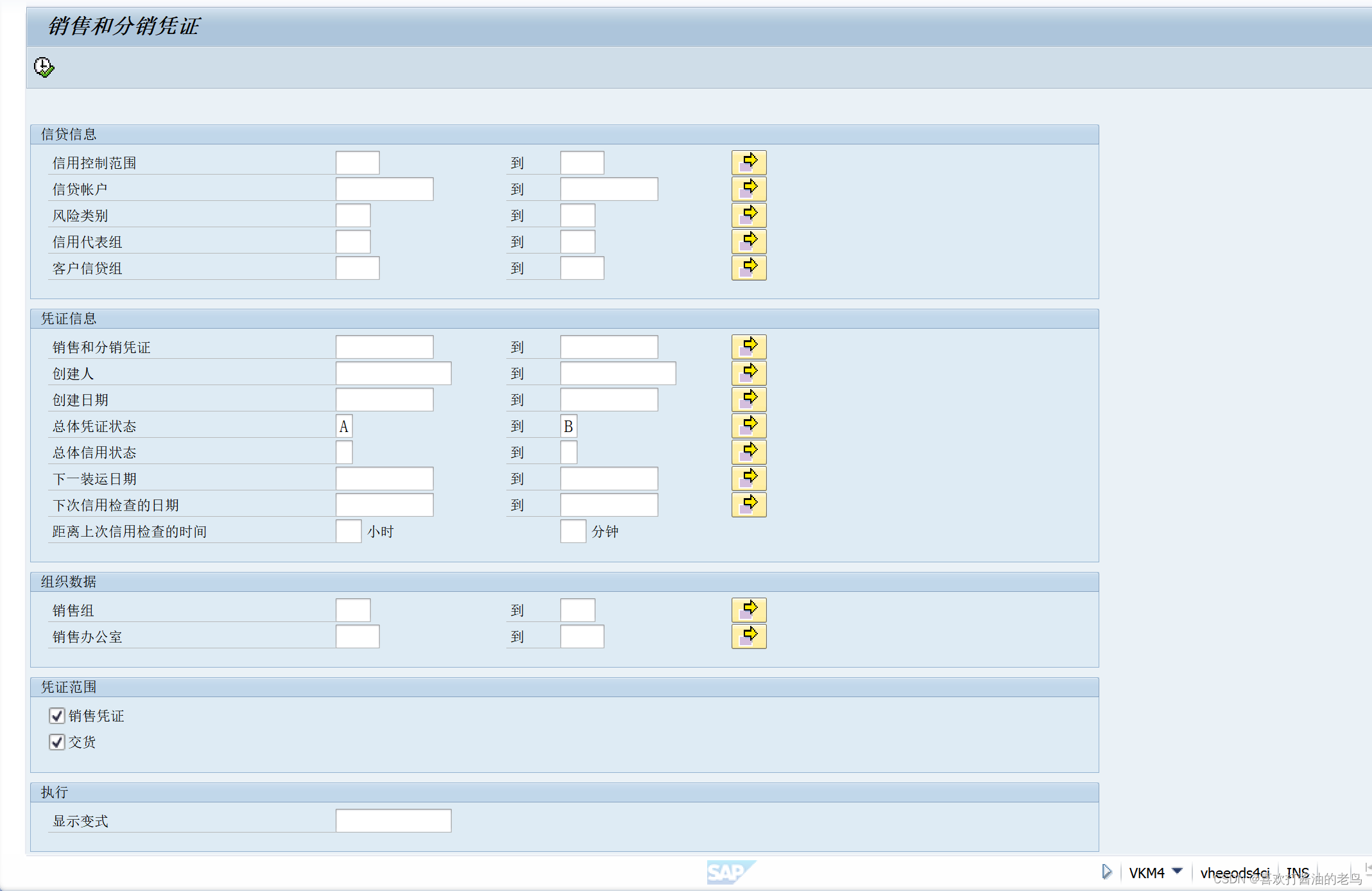Click the INS insert mode indicator
Viewport: 1372px width, 891px height.
click(x=1297, y=872)
